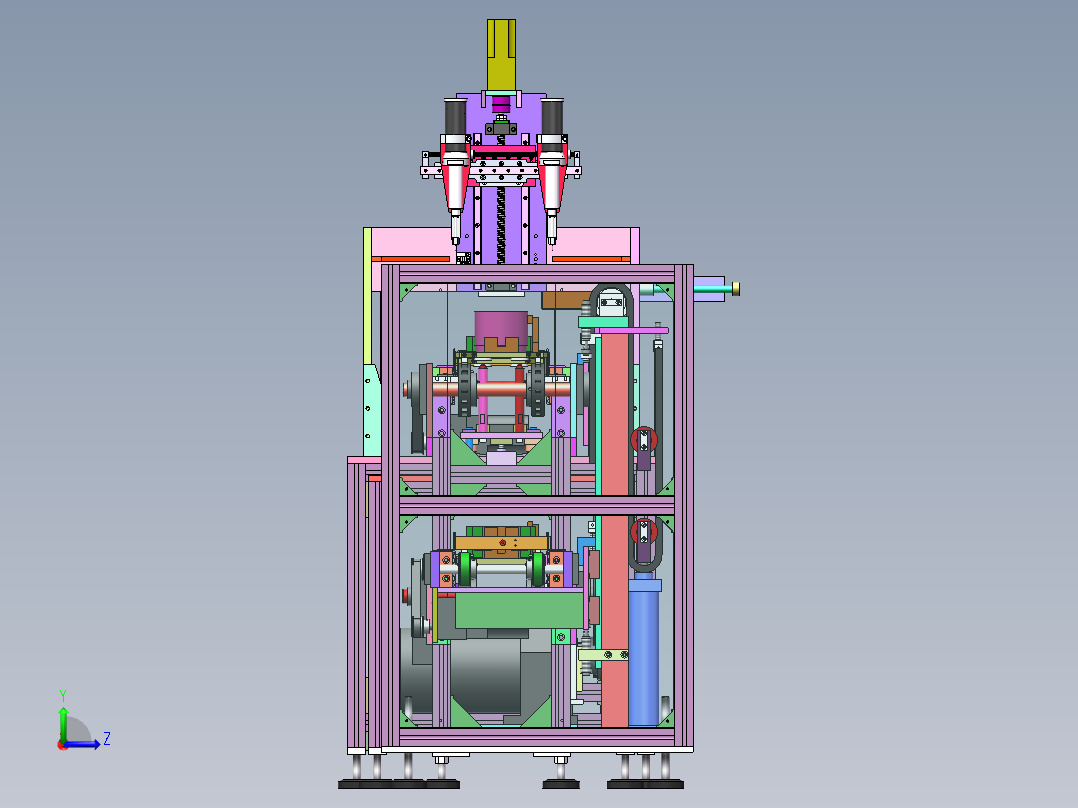Screen dimensions: 1078x808
Task: Pick the left black spindle motor at the top
Action: (x=455, y=118)
